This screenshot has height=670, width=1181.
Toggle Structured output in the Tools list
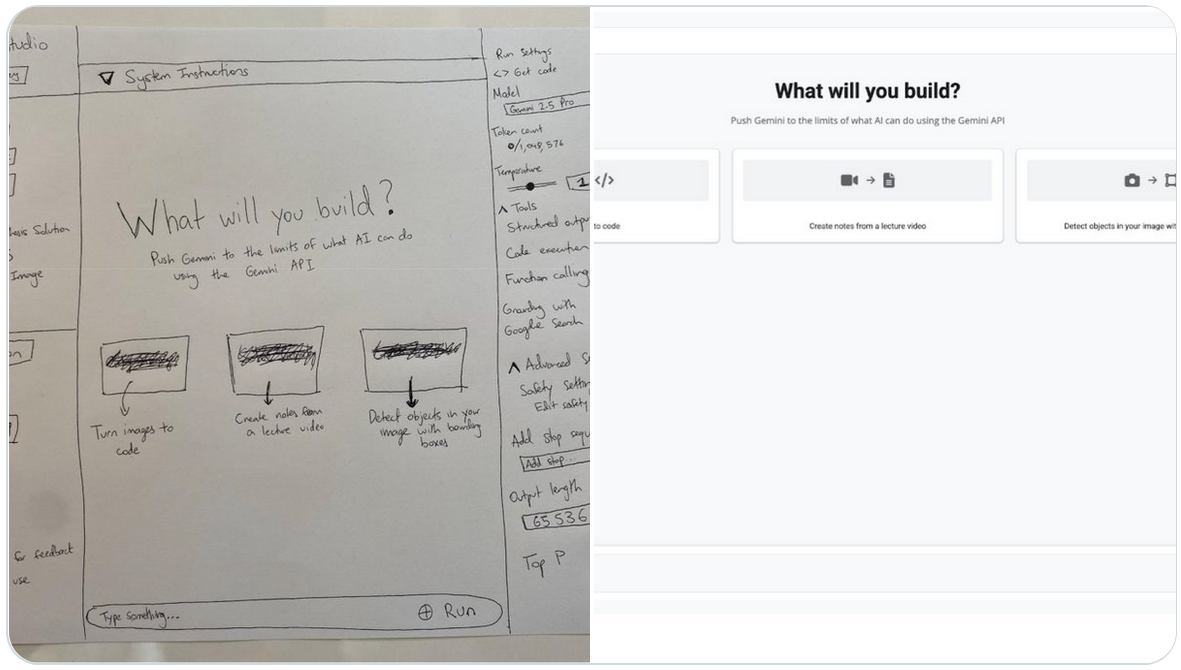pyautogui.click(x=548, y=224)
